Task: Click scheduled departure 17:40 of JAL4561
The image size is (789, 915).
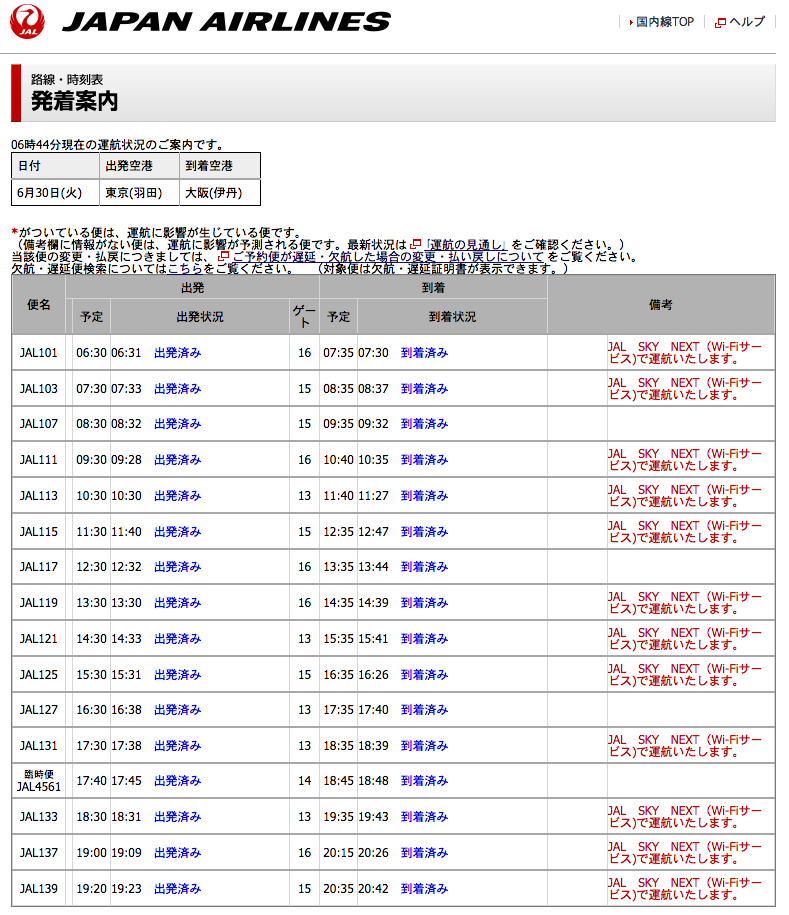Action: coord(92,781)
